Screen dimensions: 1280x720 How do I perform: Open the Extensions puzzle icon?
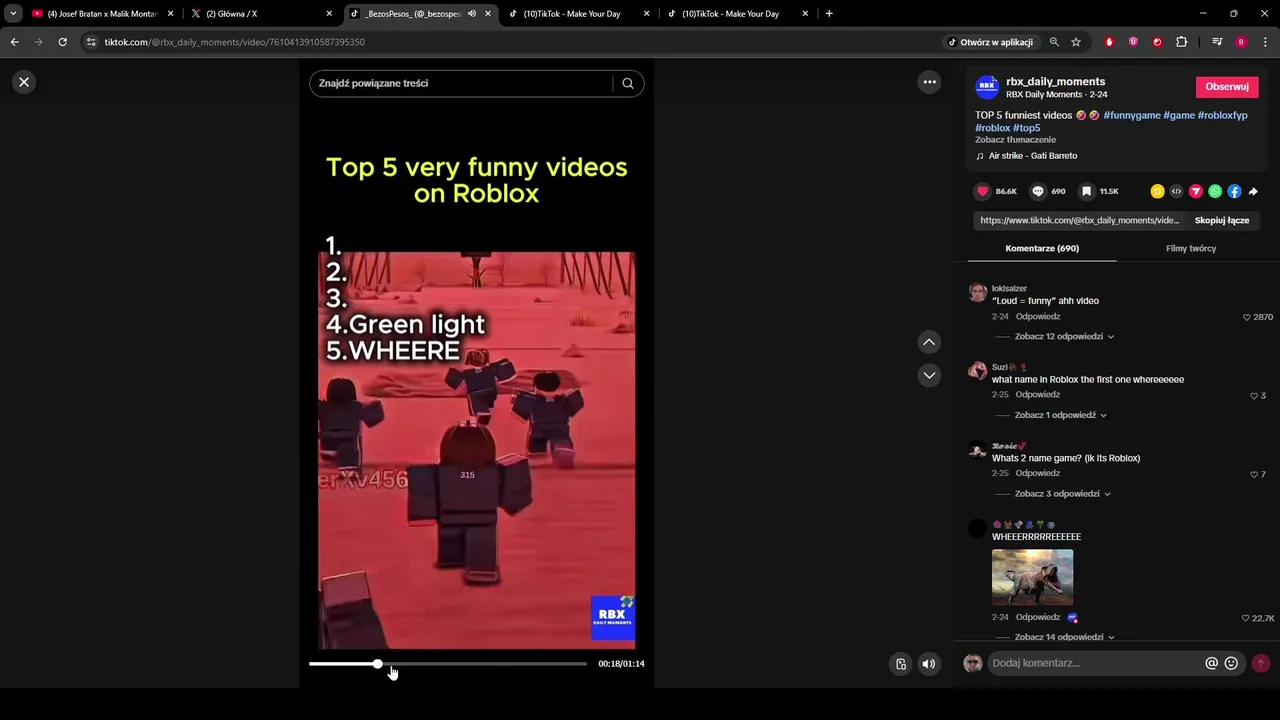tap(1182, 42)
